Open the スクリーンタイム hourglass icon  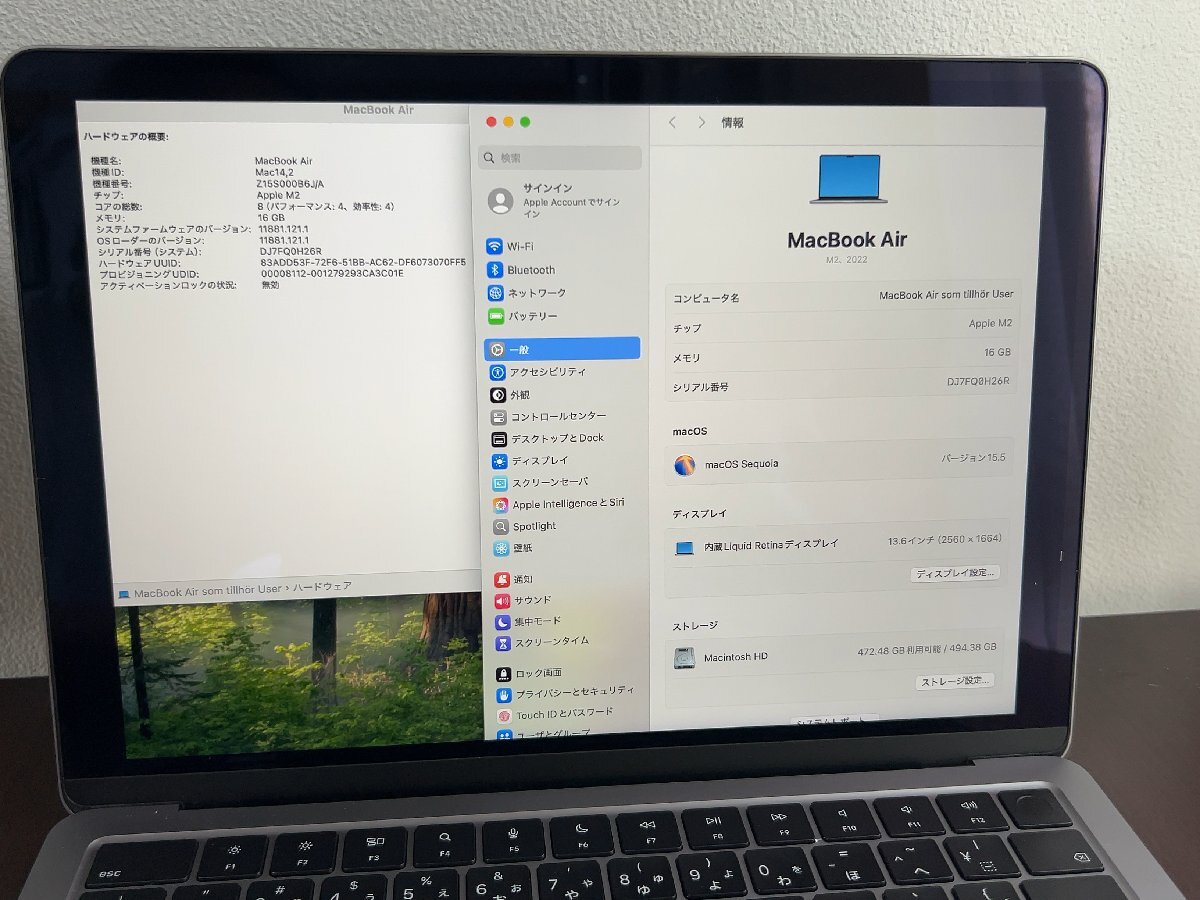504,643
